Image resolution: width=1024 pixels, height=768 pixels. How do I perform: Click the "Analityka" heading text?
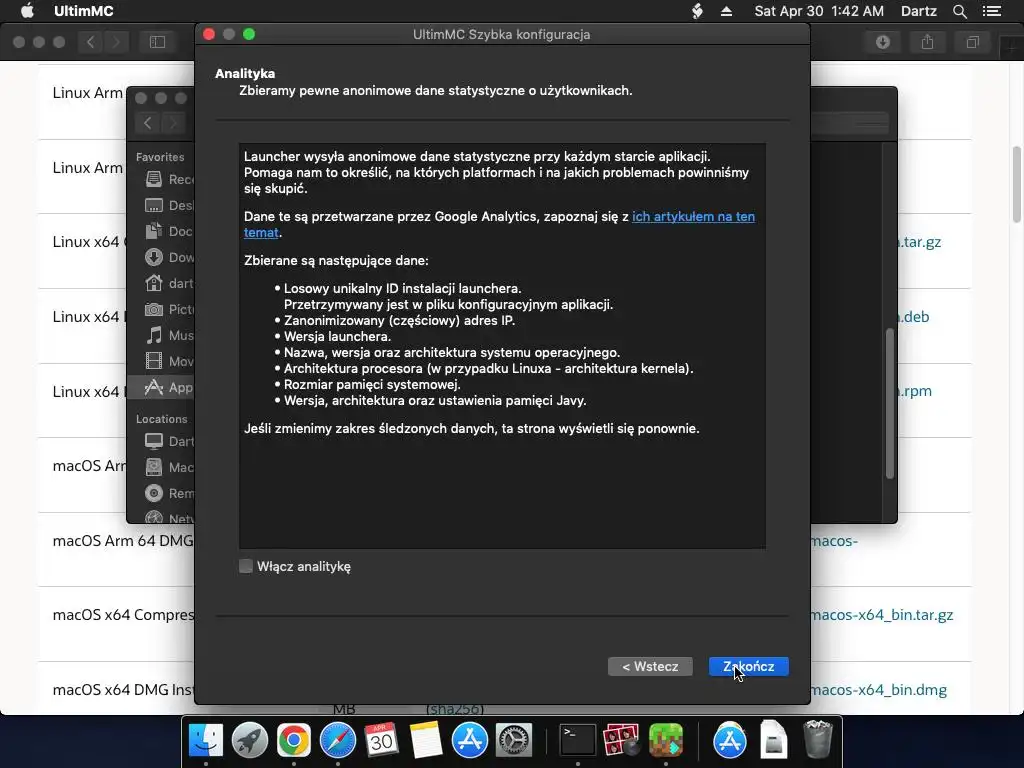point(245,74)
